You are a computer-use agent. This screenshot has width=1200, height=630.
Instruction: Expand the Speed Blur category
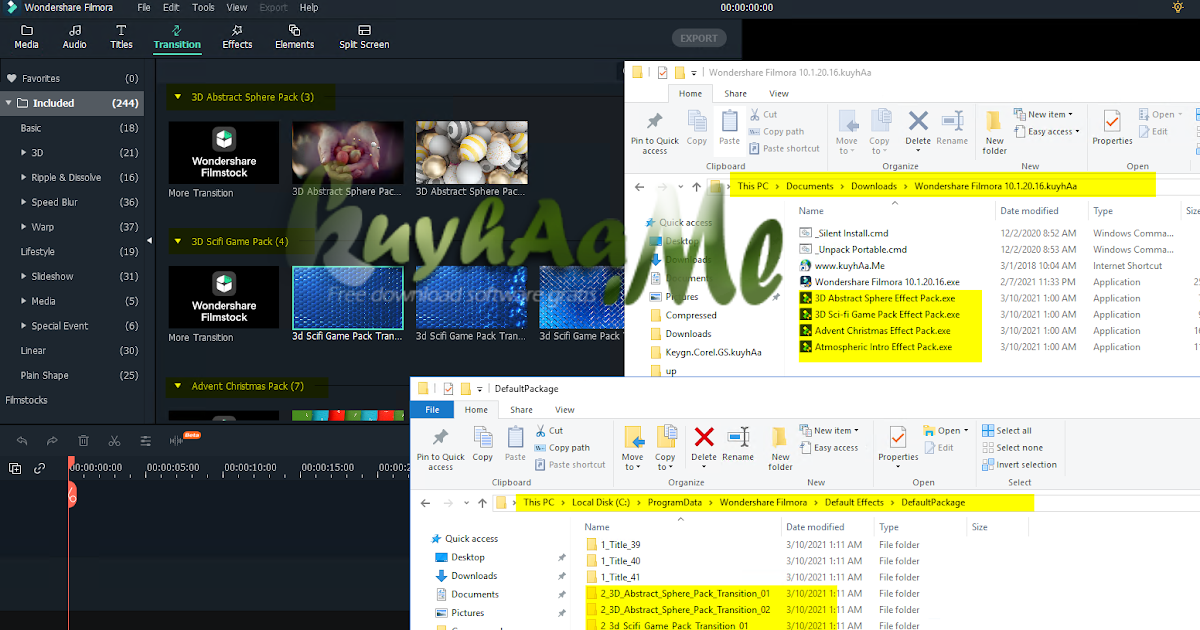click(24, 202)
